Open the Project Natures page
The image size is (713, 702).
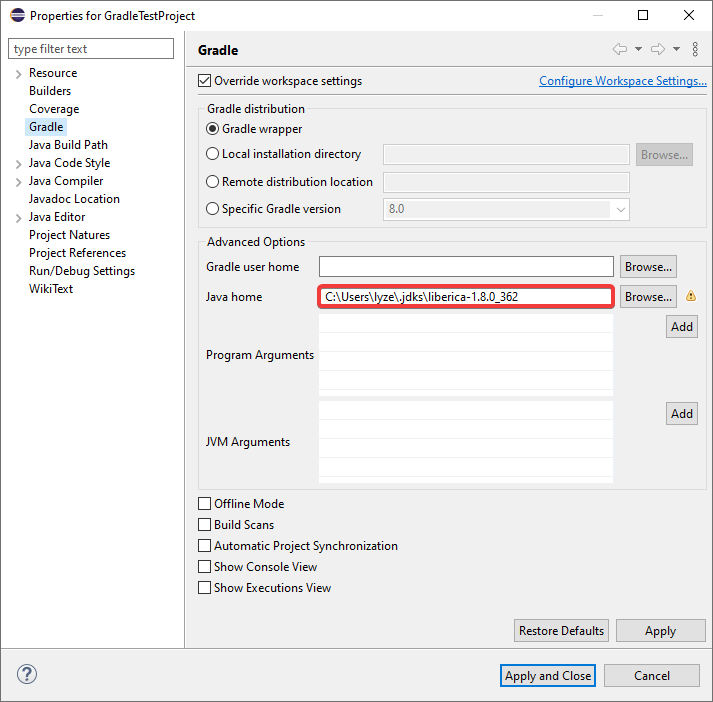70,235
